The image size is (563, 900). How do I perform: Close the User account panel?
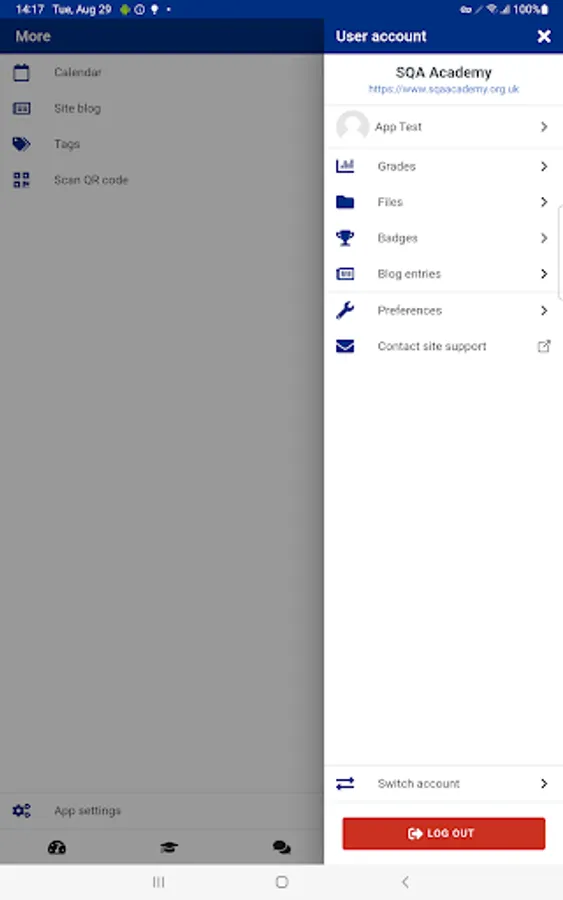point(544,36)
